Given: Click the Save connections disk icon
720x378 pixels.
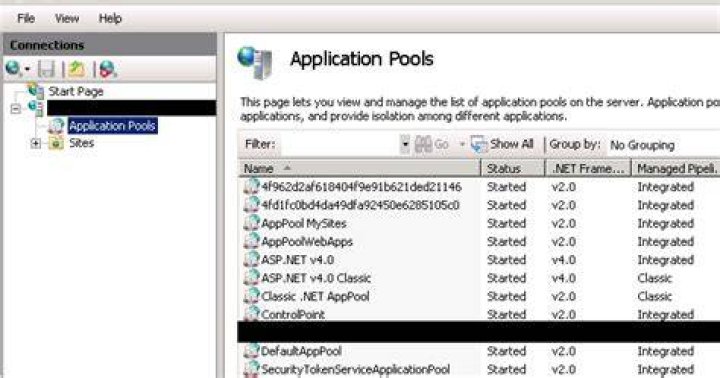Looking at the screenshot, I should pos(46,69).
